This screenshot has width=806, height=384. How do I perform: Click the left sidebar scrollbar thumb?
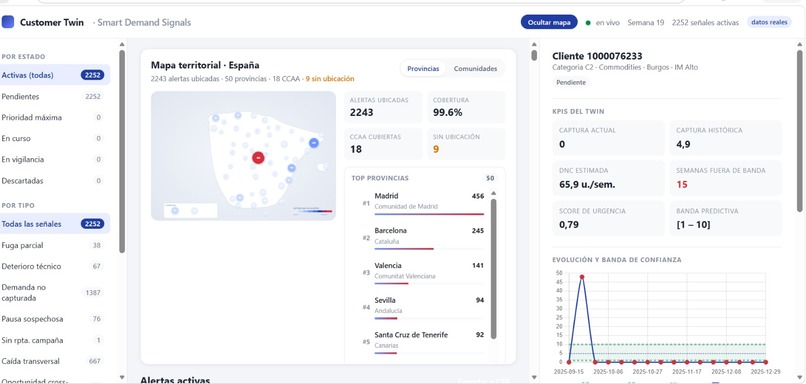tap(122, 151)
